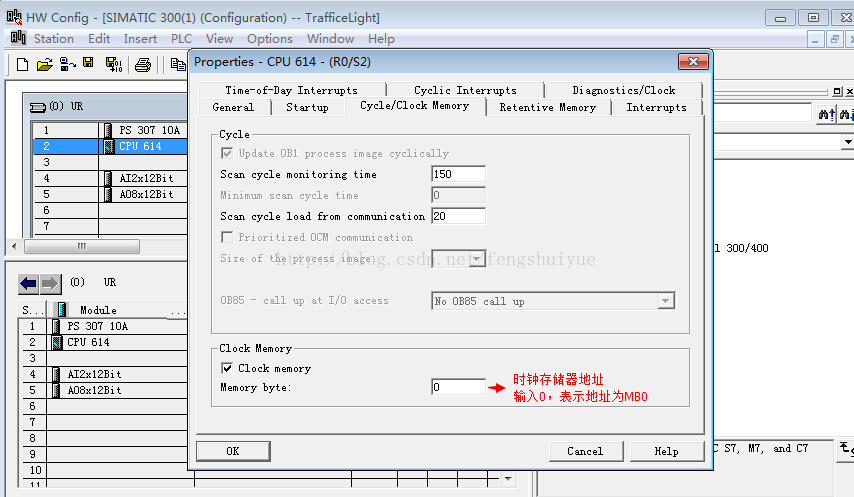Click the Cancel button
This screenshot has height=497, width=854.
coord(585,451)
